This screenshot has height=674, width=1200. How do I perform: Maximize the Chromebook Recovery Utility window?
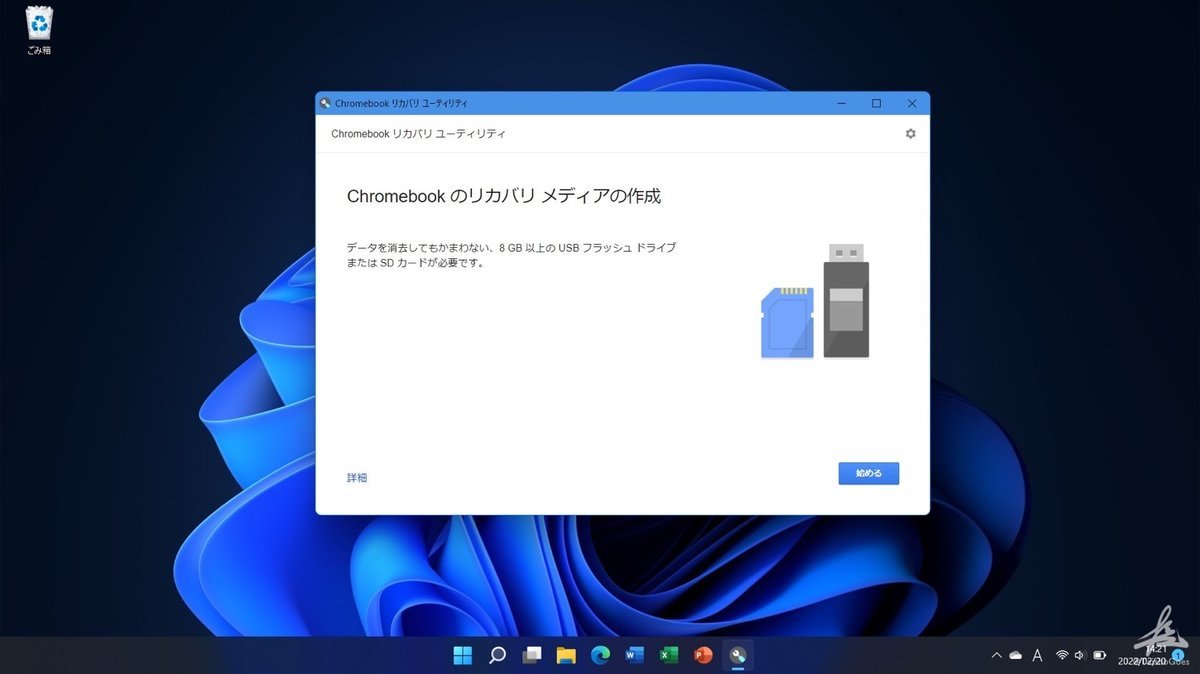(x=876, y=103)
